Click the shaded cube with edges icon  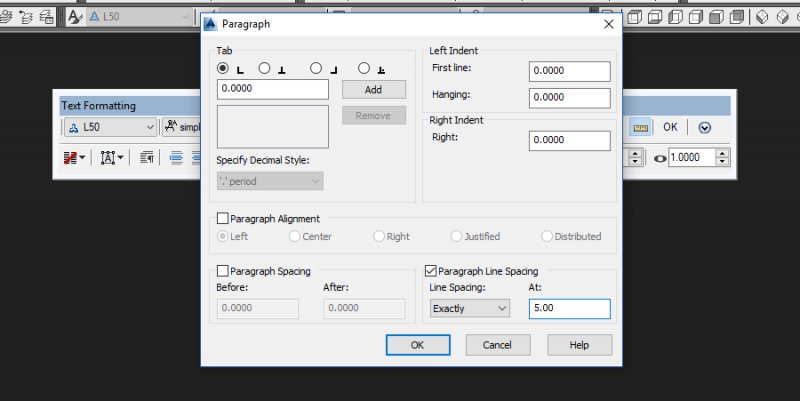click(x=737, y=17)
